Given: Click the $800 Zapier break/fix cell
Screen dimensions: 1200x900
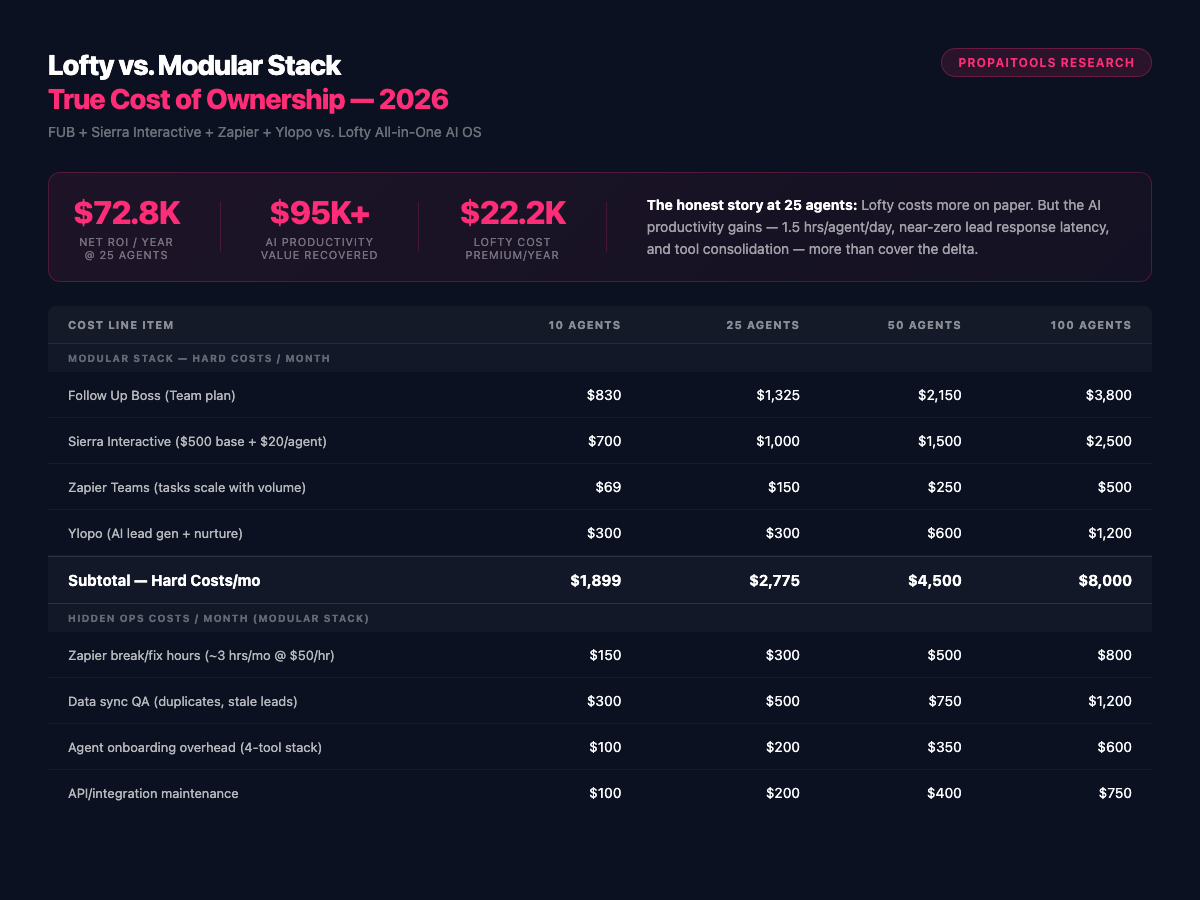Looking at the screenshot, I should [1114, 655].
